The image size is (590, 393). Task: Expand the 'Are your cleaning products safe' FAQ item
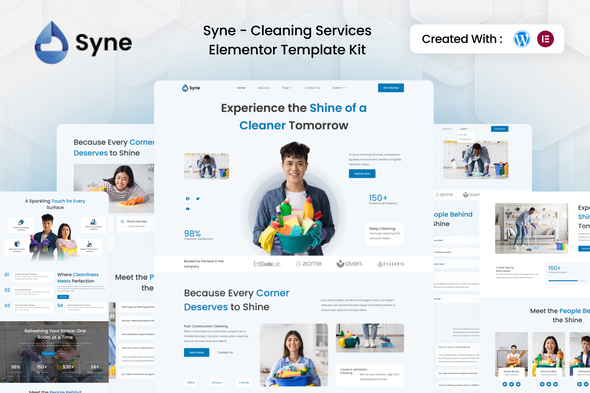[137, 321]
